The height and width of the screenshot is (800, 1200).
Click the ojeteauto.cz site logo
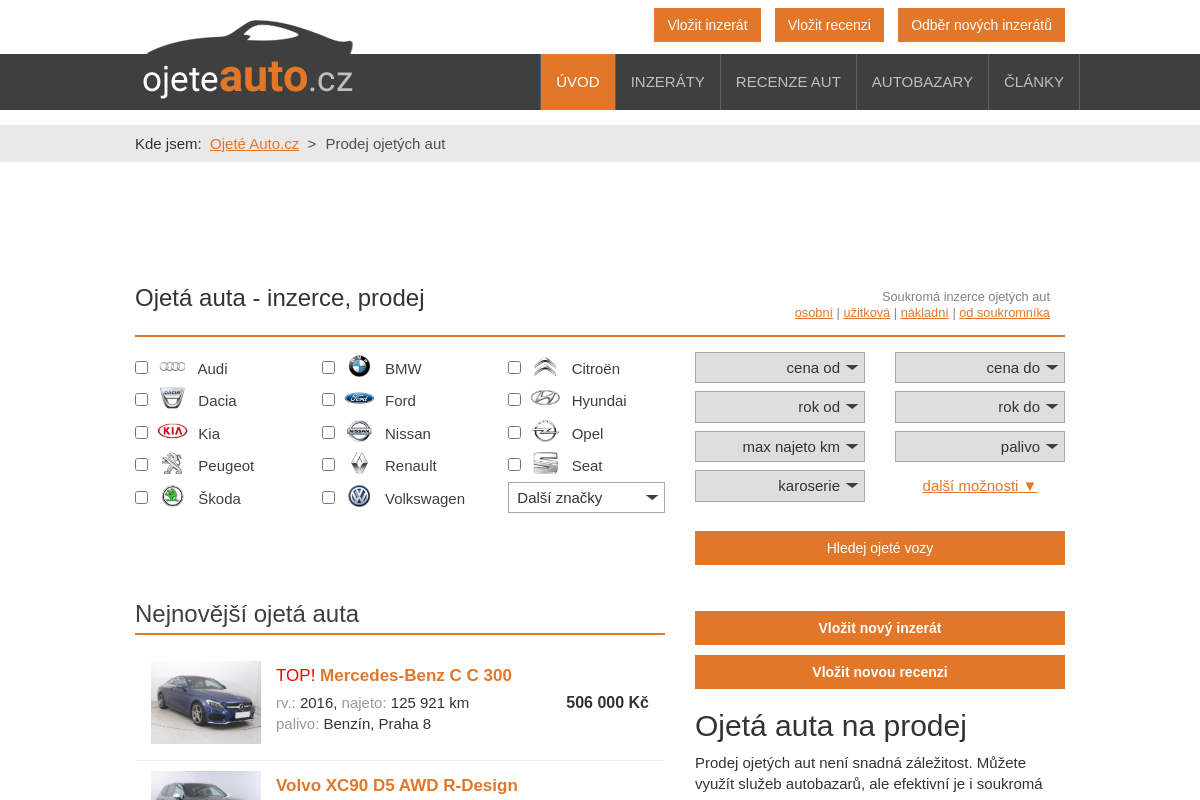point(248,60)
